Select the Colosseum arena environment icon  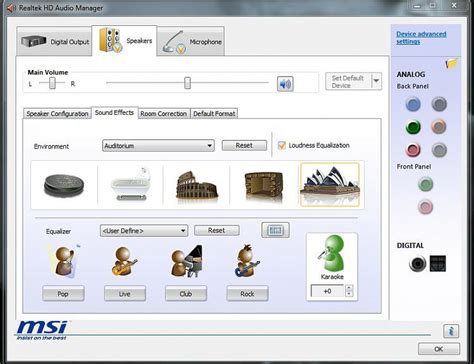tap(197, 185)
